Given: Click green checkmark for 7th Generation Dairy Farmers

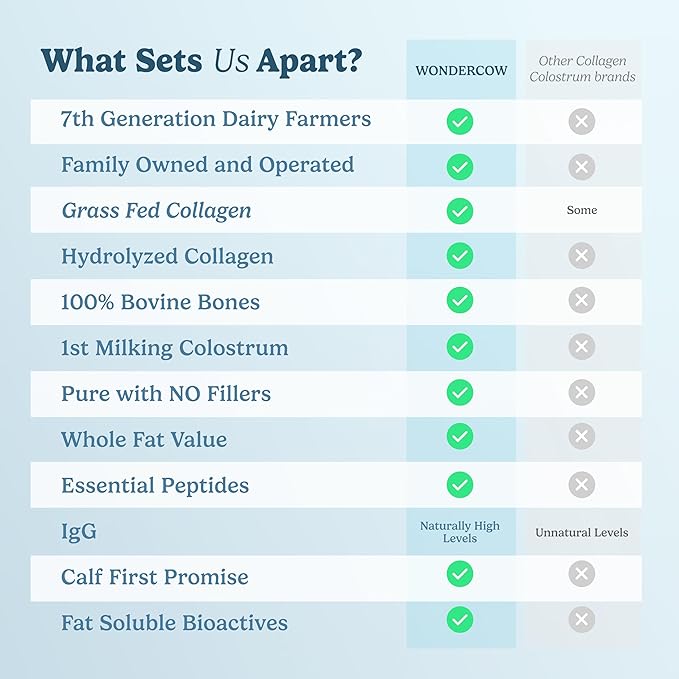Looking at the screenshot, I should [x=460, y=121].
